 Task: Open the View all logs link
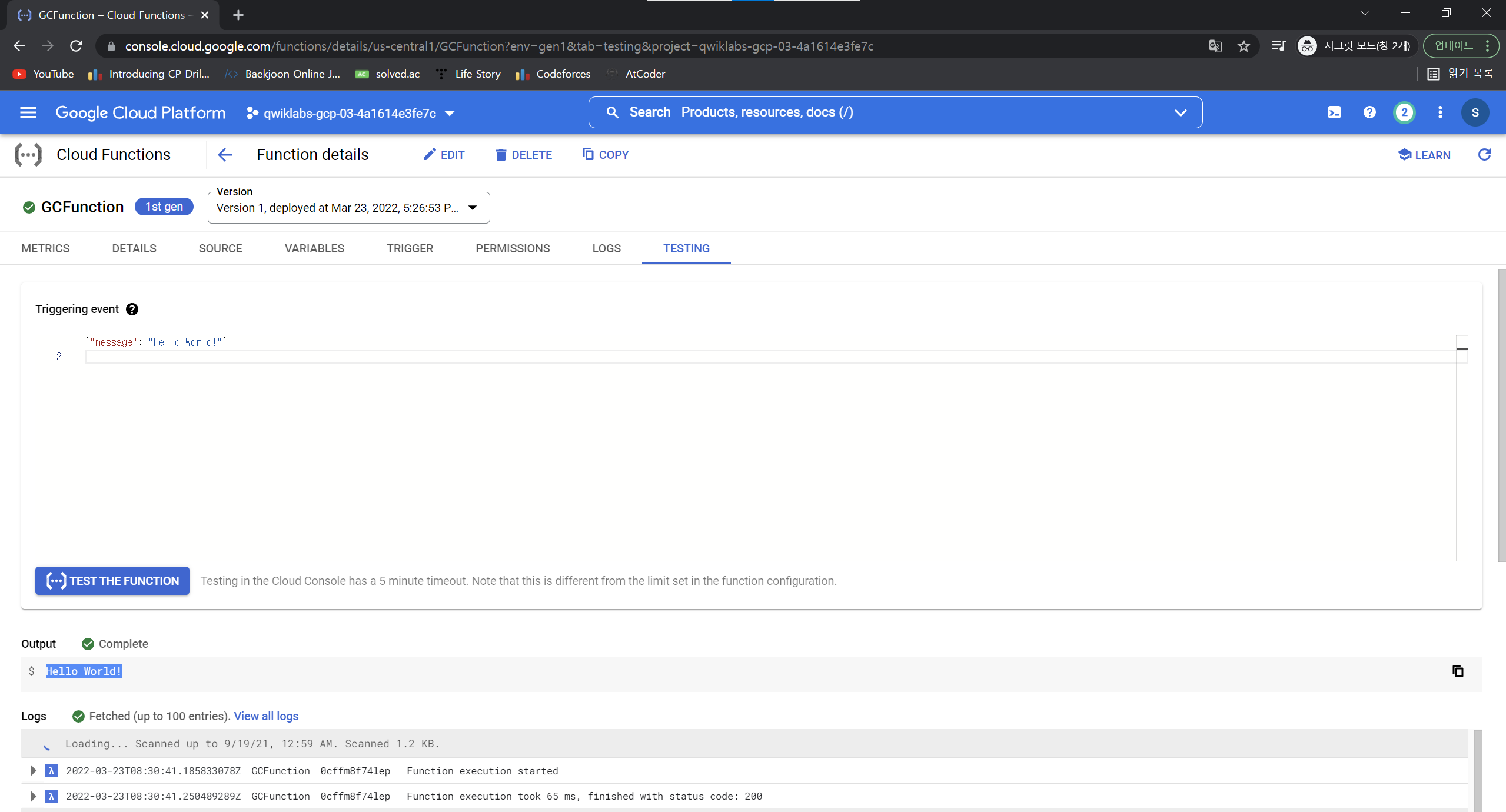(266, 716)
